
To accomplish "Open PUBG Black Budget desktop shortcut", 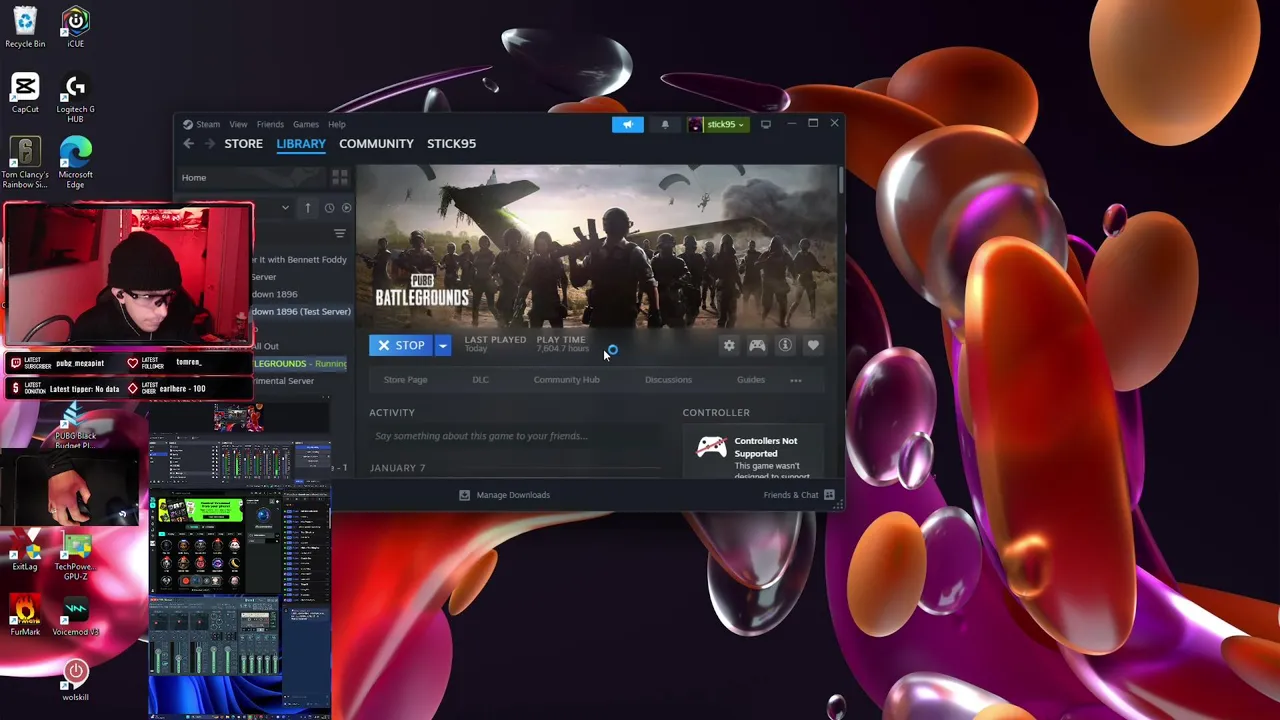I will pyautogui.click(x=75, y=426).
